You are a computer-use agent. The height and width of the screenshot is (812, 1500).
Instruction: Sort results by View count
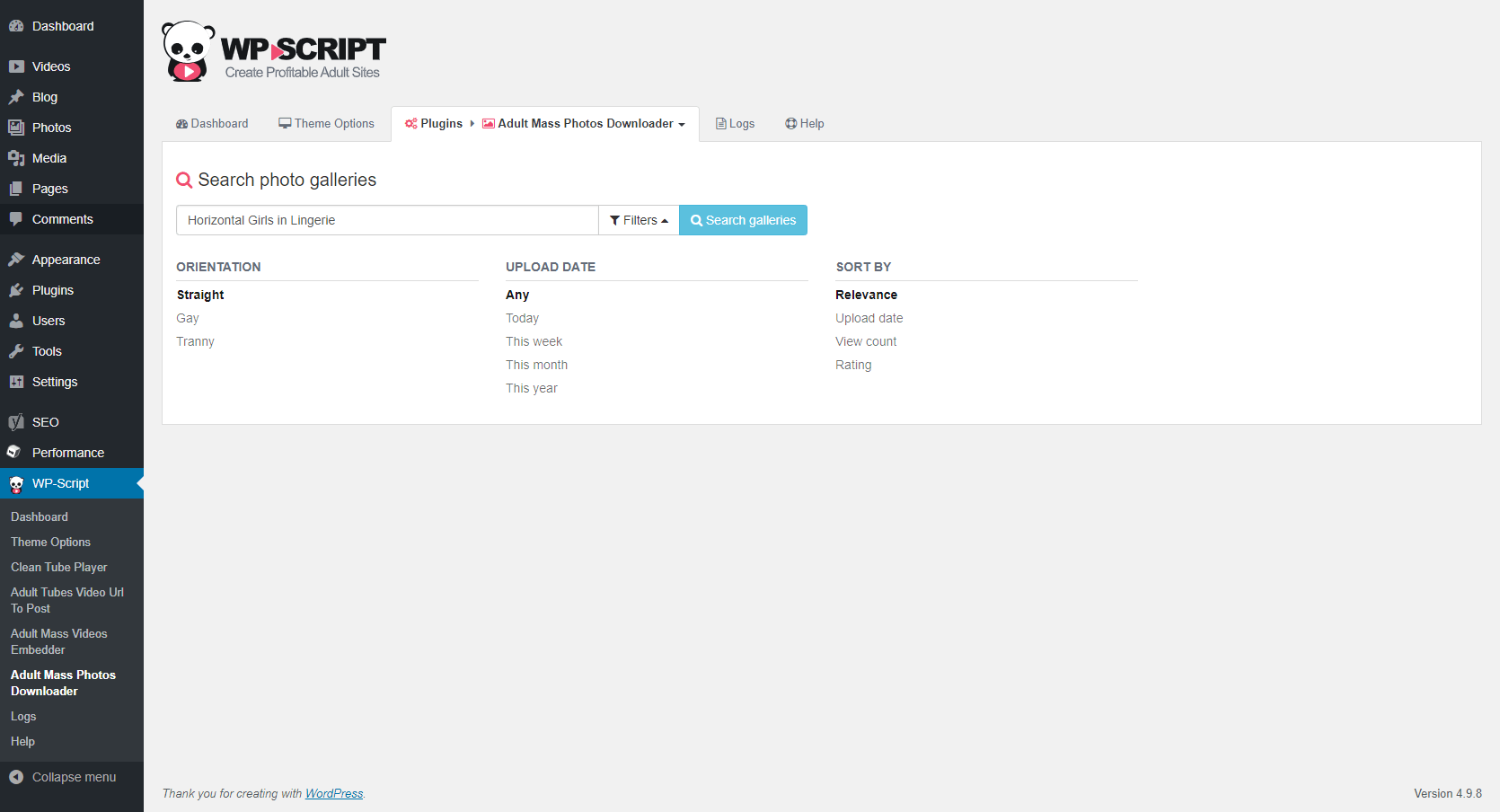point(866,341)
